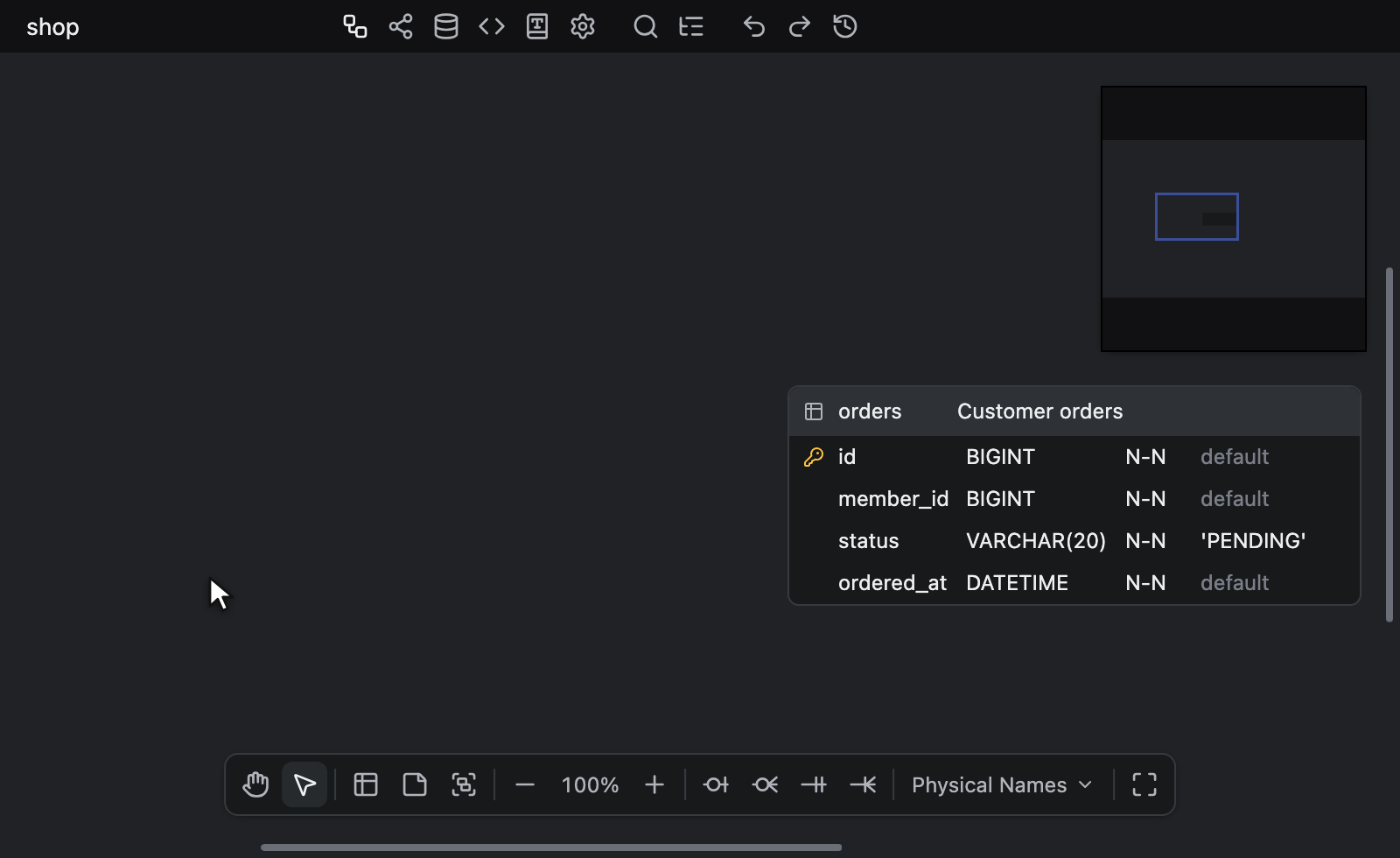Open the time travel history icon

(x=845, y=26)
